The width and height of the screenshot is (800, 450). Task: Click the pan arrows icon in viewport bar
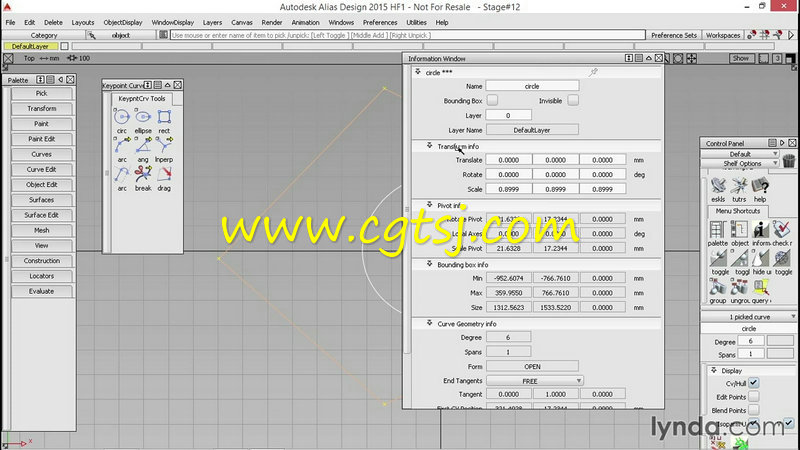[691, 58]
